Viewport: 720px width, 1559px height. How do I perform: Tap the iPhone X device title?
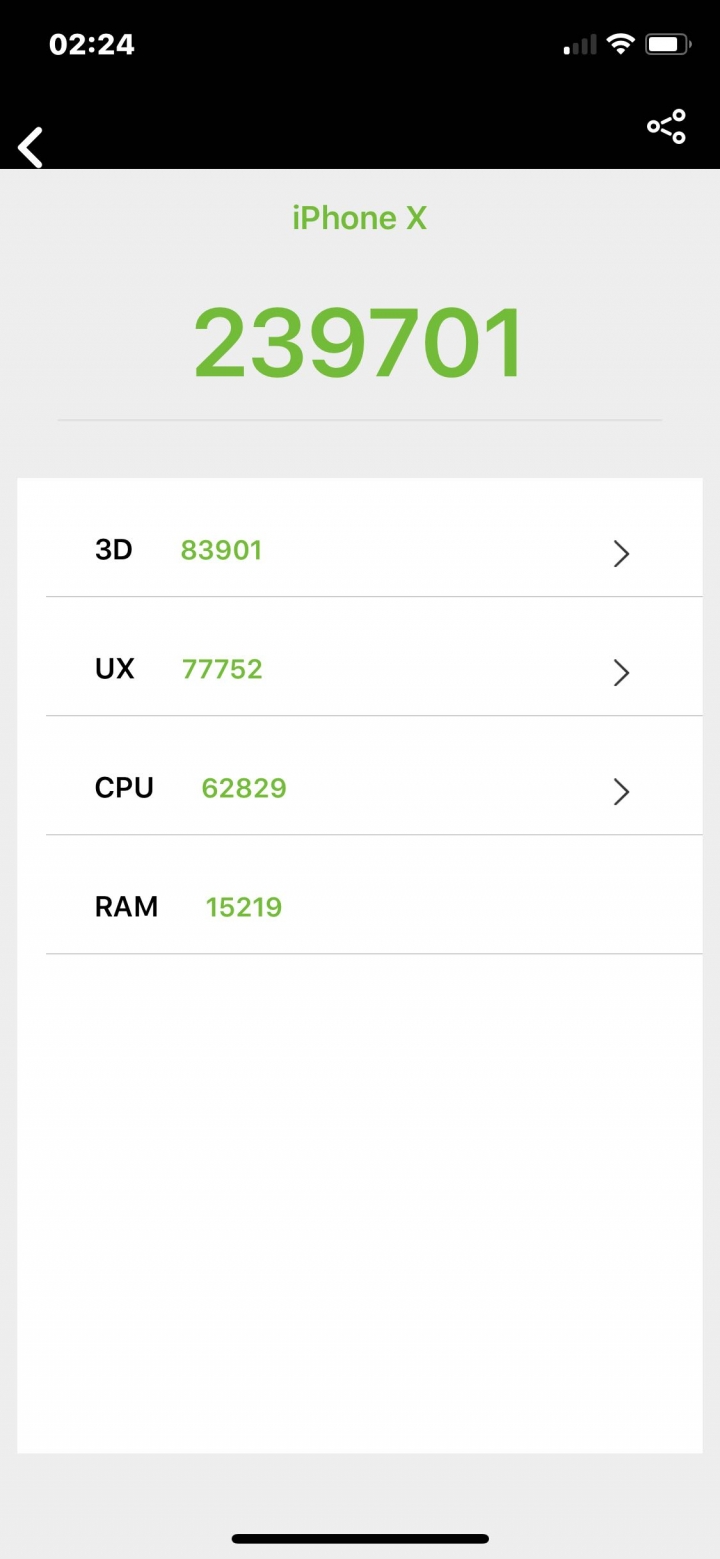(359, 218)
